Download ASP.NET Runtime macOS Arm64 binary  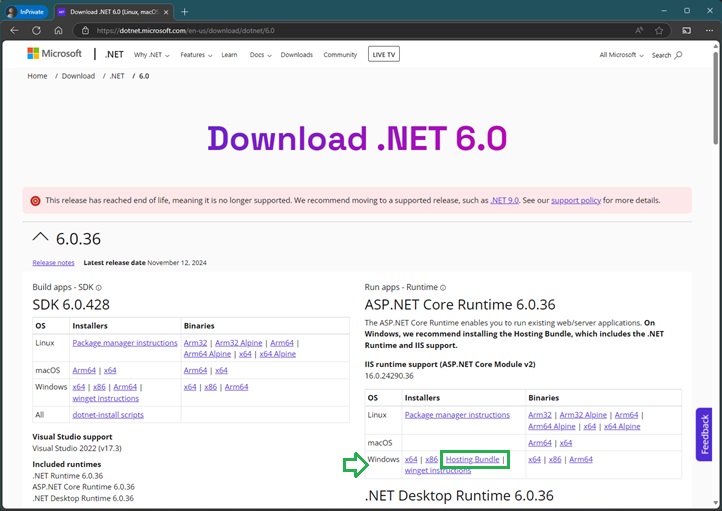click(x=540, y=443)
